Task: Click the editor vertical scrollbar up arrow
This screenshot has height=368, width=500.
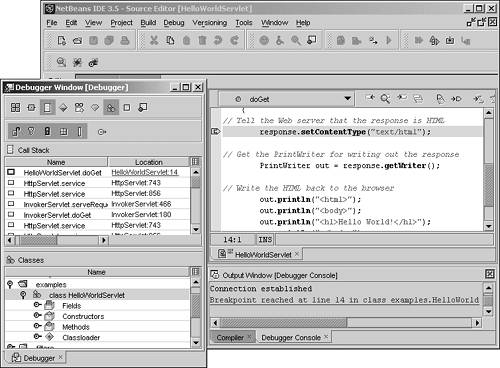Action: click(x=488, y=112)
